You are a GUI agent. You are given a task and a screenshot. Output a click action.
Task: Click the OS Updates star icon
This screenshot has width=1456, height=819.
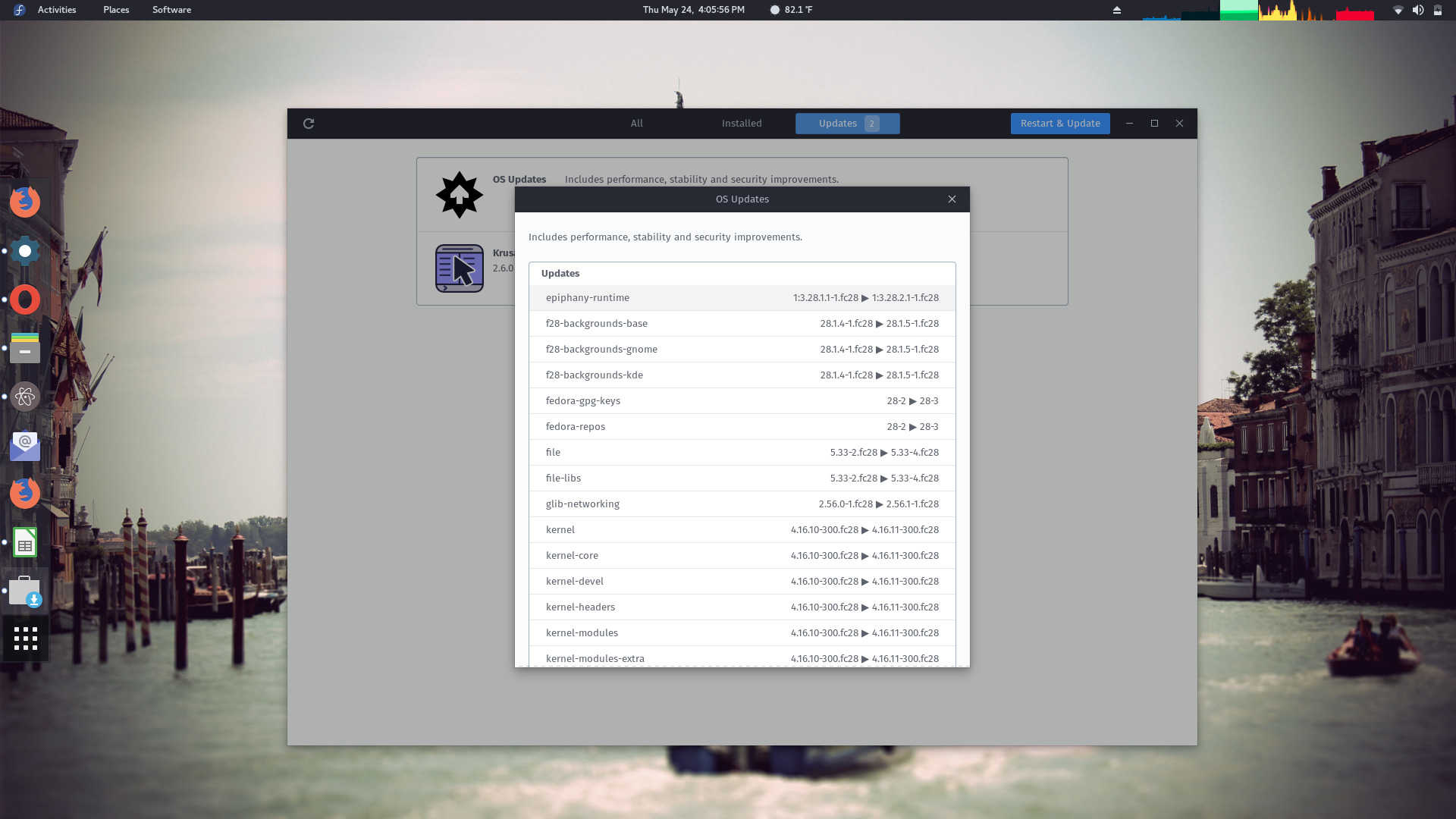[459, 195]
